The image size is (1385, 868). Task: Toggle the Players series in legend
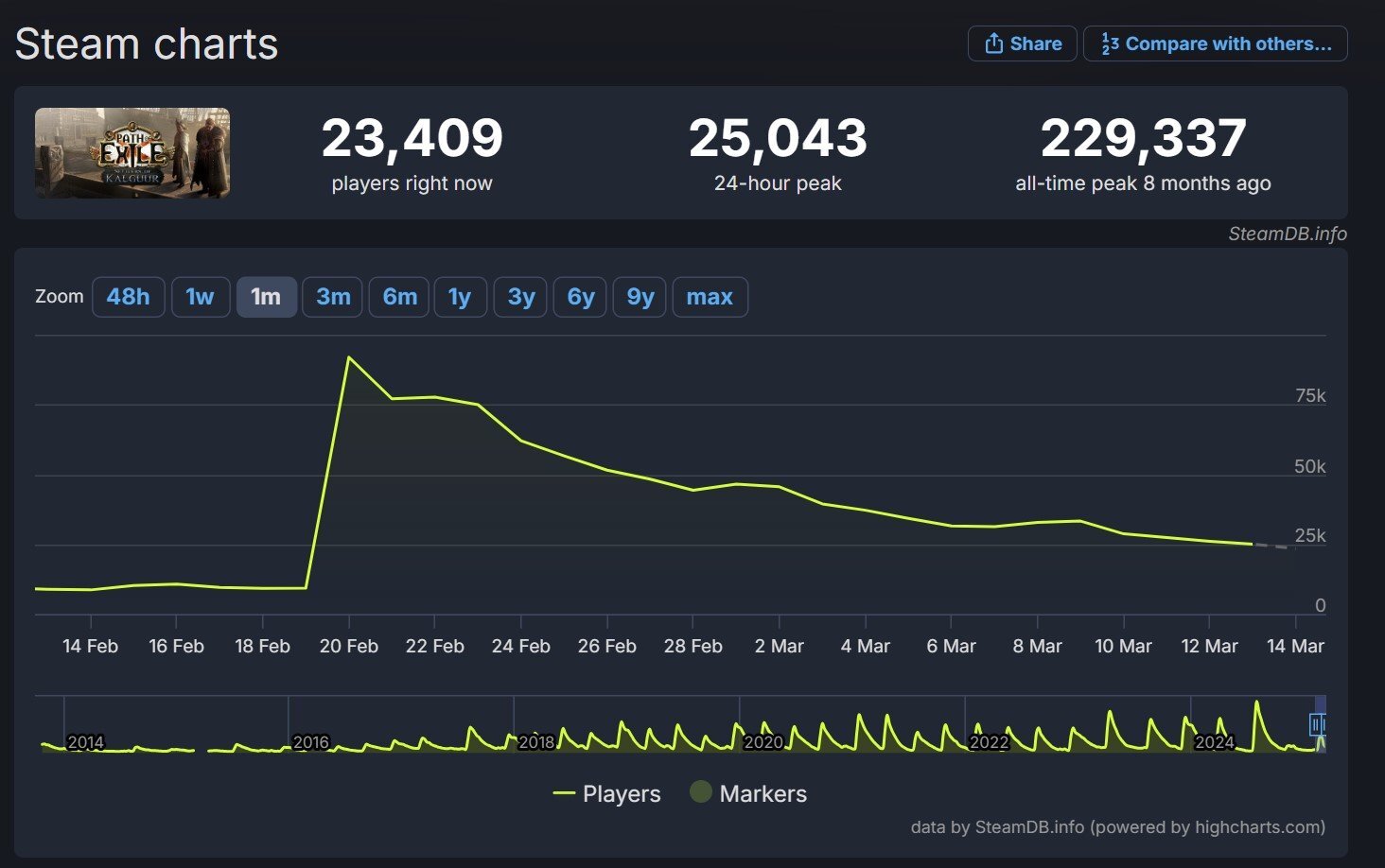[x=607, y=793]
